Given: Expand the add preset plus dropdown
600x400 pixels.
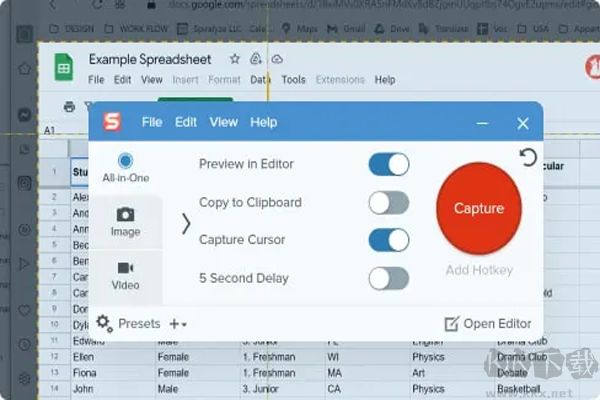Looking at the screenshot, I should (178, 324).
